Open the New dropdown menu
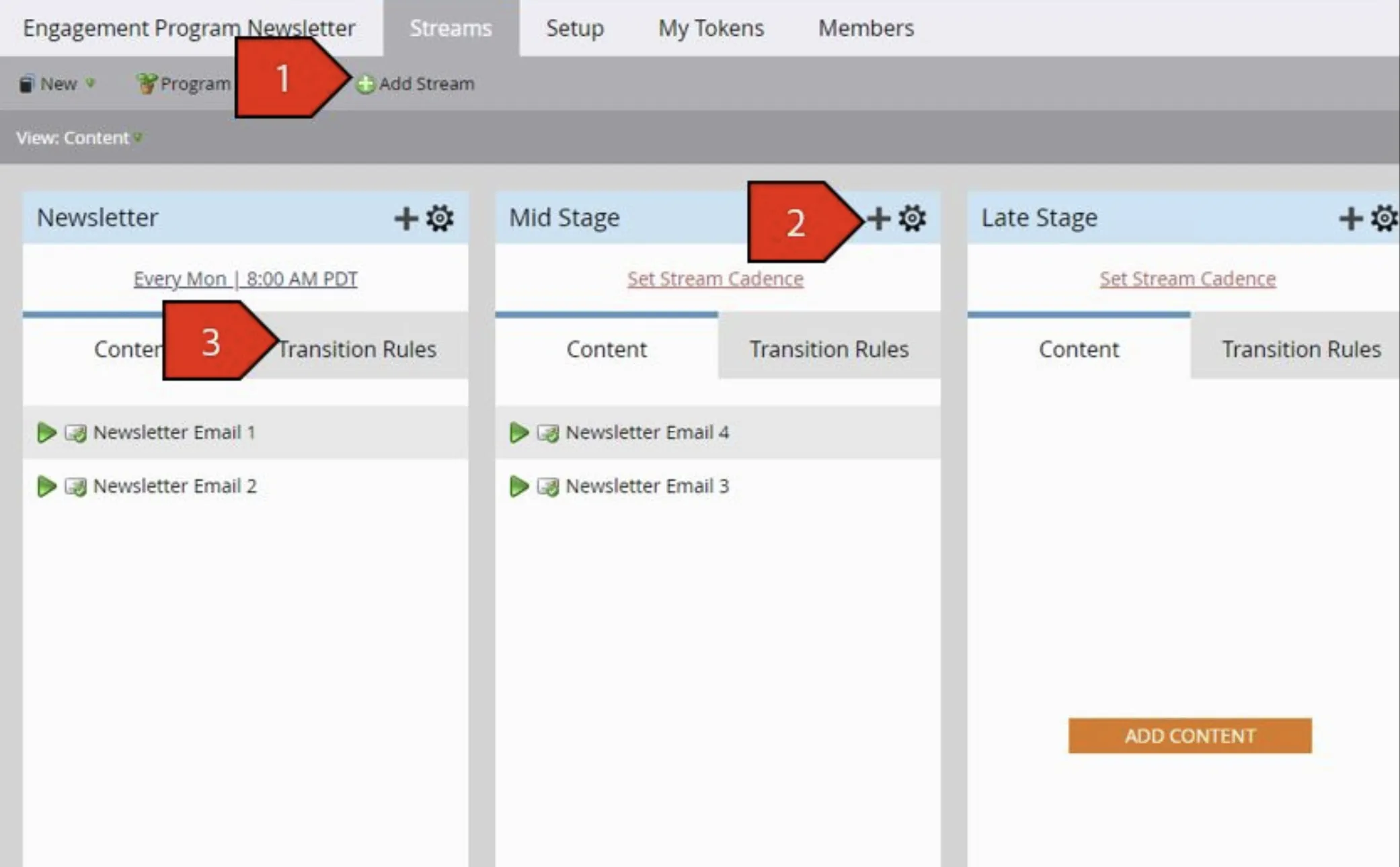Screen dimensions: 1400x867 (x=56, y=84)
